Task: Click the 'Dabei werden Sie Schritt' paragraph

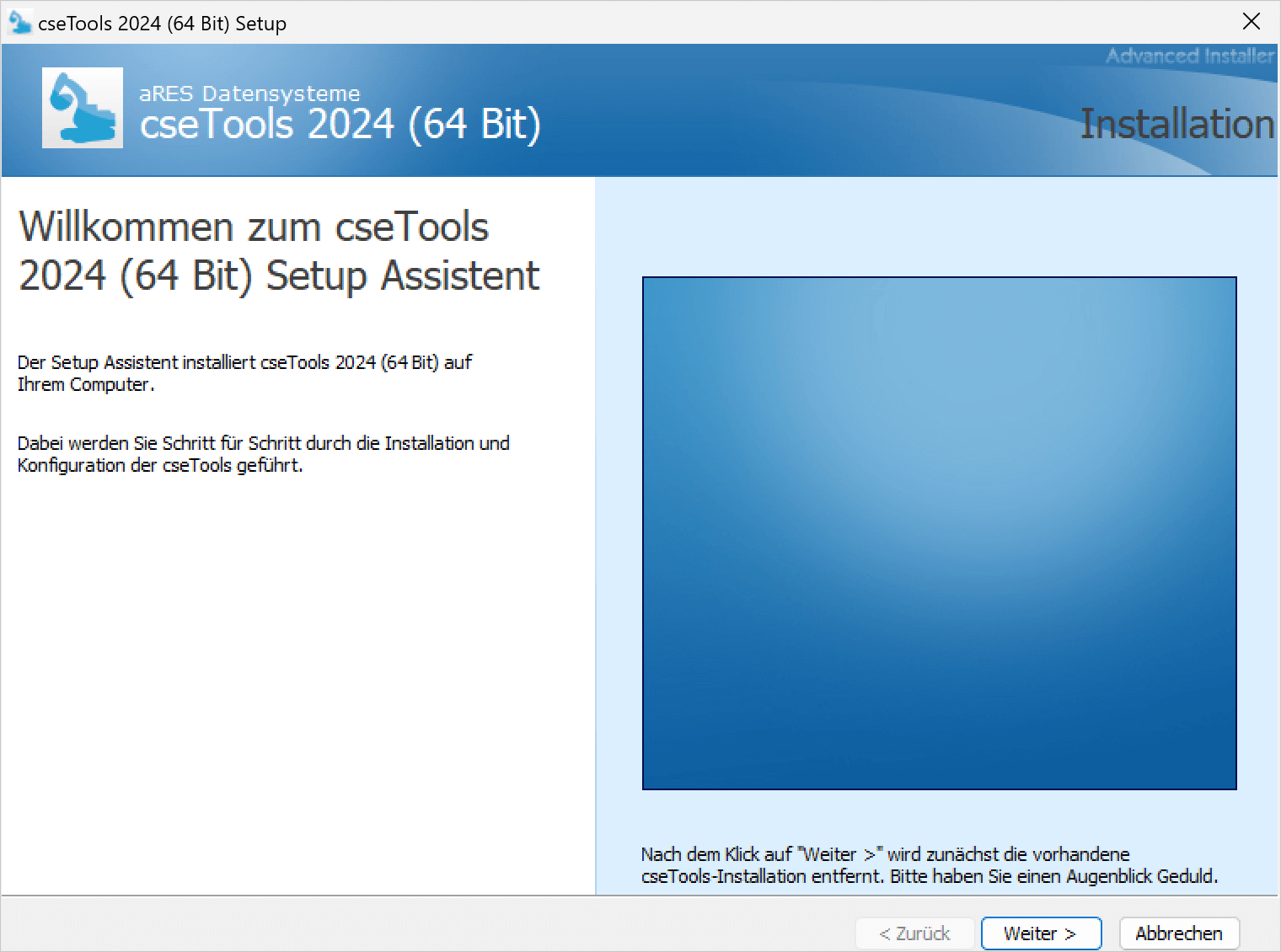Action: point(263,454)
